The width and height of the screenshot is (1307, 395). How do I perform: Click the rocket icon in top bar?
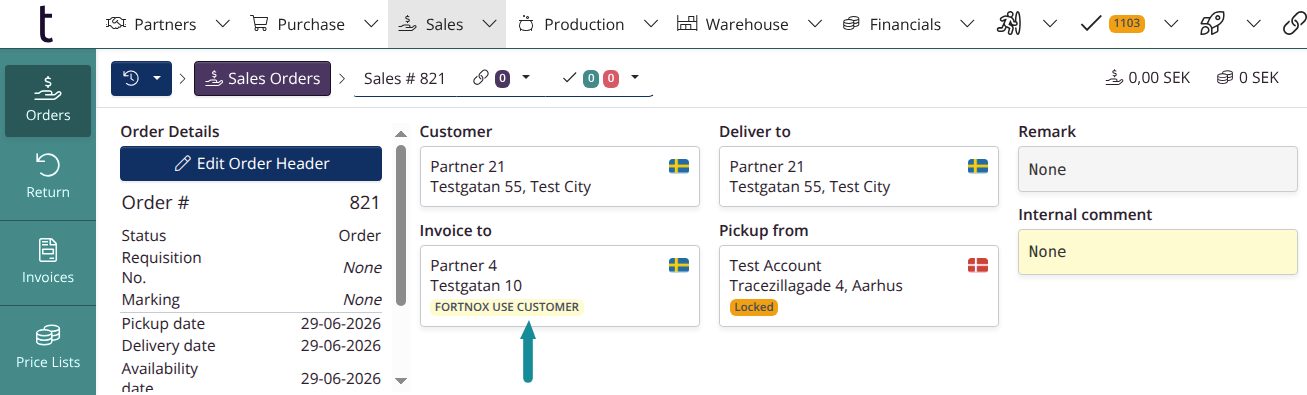(1212, 24)
